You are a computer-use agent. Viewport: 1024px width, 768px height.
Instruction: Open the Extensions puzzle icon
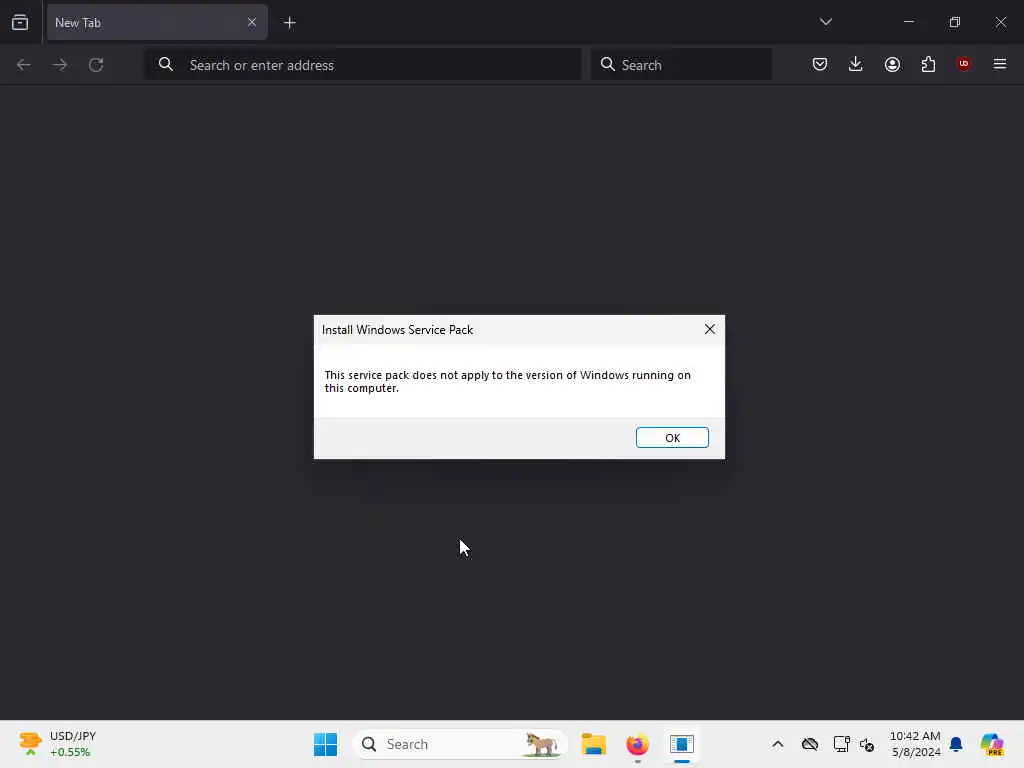(x=928, y=64)
